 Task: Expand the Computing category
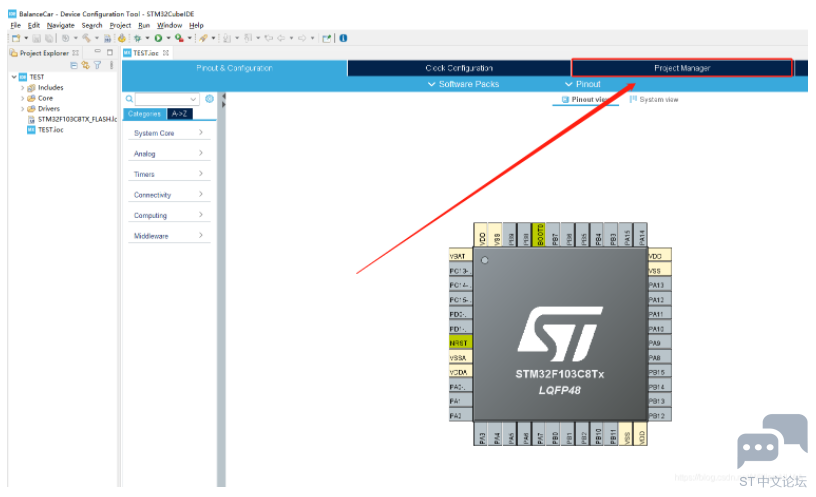pyautogui.click(x=169, y=215)
